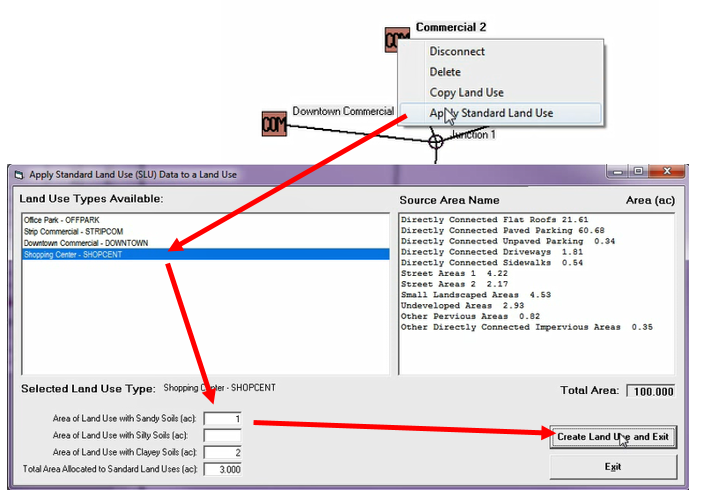Viewport: 701px width, 498px height.
Task: Select the Junction 1 node symbol
Action: 436,142
